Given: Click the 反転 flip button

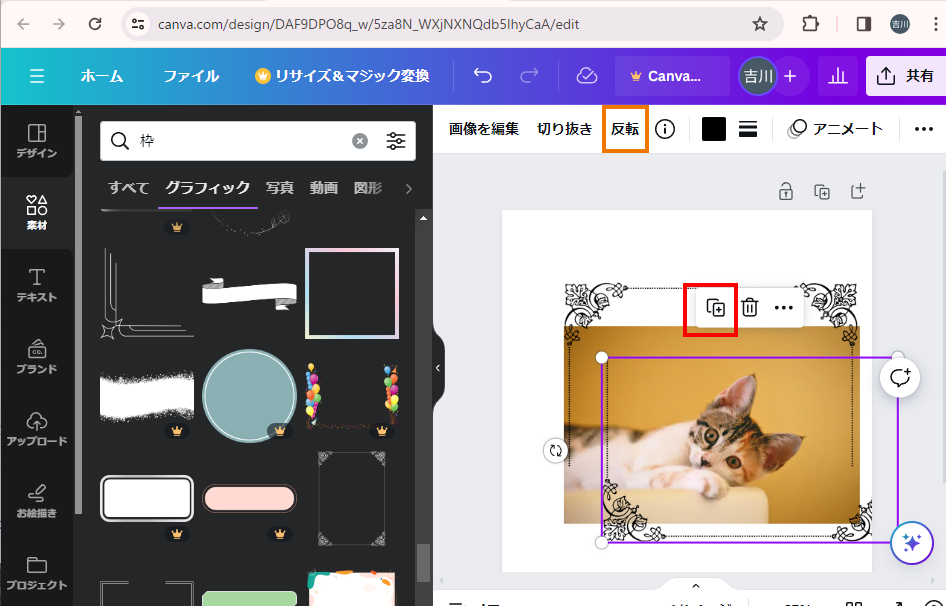Looking at the screenshot, I should coord(625,129).
